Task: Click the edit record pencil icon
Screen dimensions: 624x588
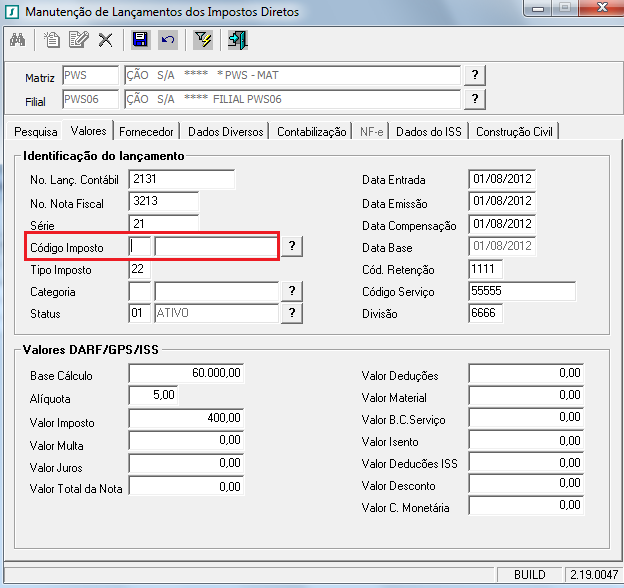Action: point(79,40)
